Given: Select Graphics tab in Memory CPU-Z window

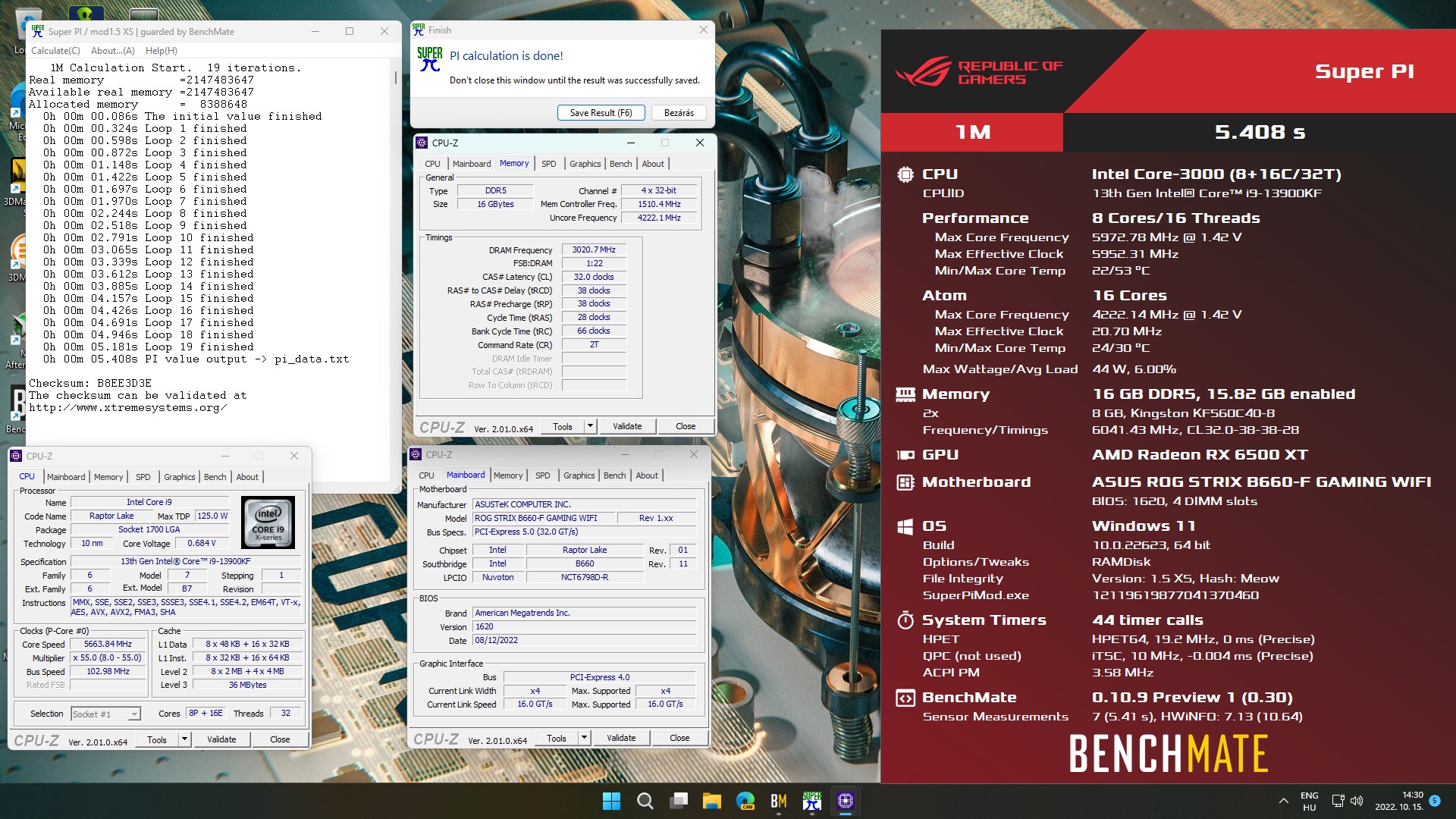Looking at the screenshot, I should point(585,164).
